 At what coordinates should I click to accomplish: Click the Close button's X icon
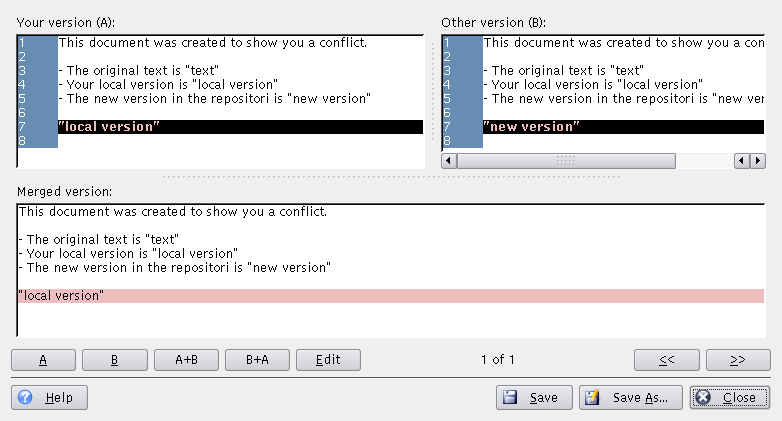(x=703, y=398)
